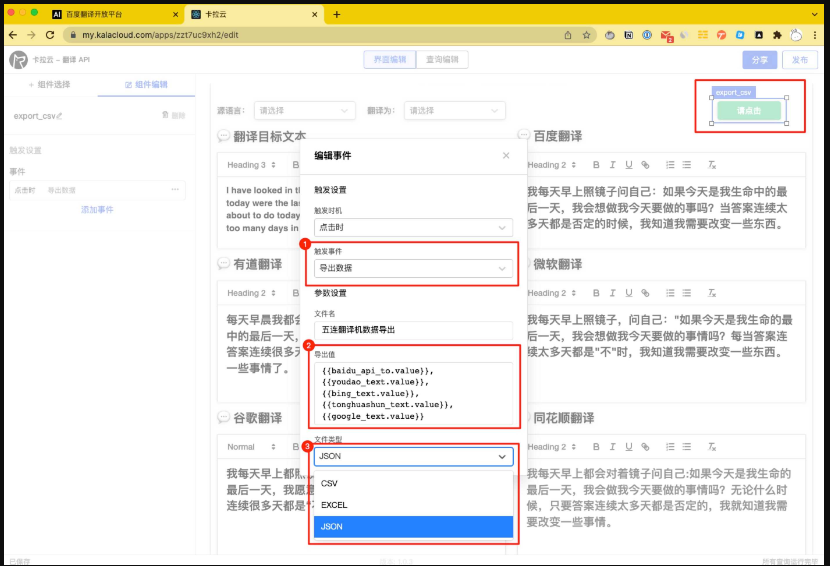Open the 组件编辑 panel tab
Screen dimensions: 830x566
tap(146, 84)
